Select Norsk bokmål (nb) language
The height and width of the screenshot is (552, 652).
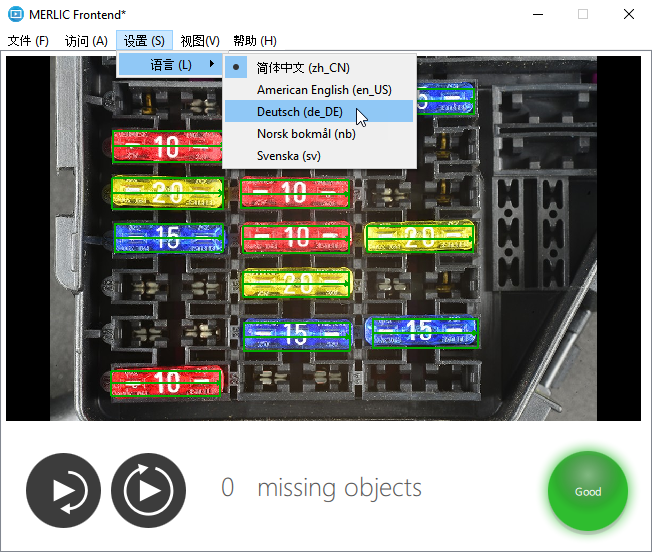(305, 133)
